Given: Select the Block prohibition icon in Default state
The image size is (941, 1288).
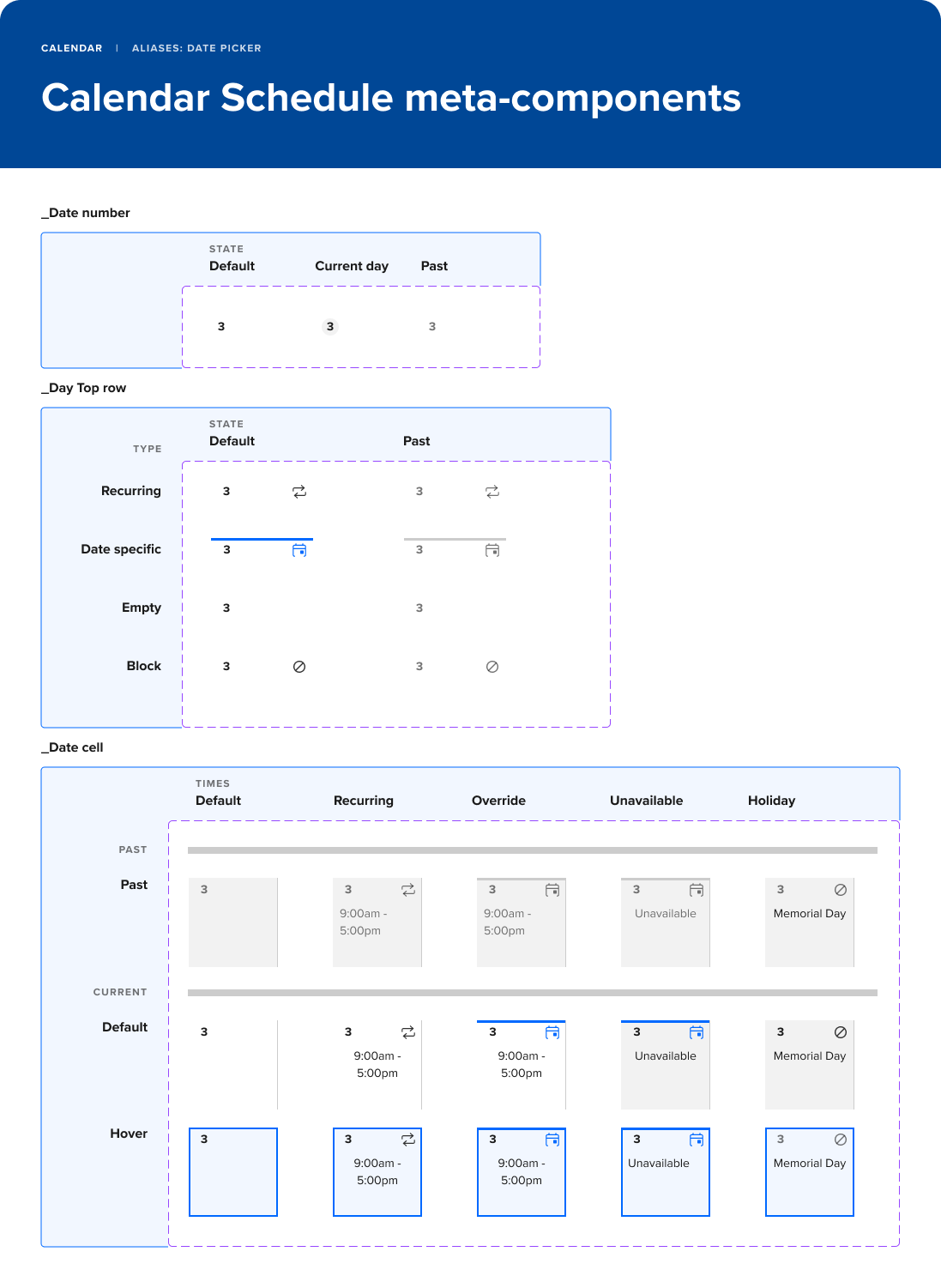Looking at the screenshot, I should click(x=299, y=666).
